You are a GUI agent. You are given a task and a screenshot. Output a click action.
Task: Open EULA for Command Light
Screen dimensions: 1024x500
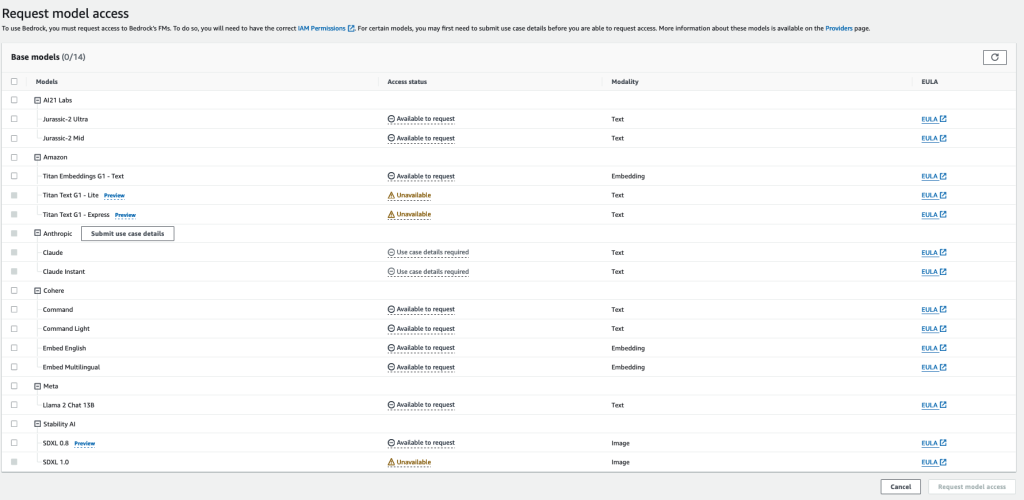coord(934,329)
